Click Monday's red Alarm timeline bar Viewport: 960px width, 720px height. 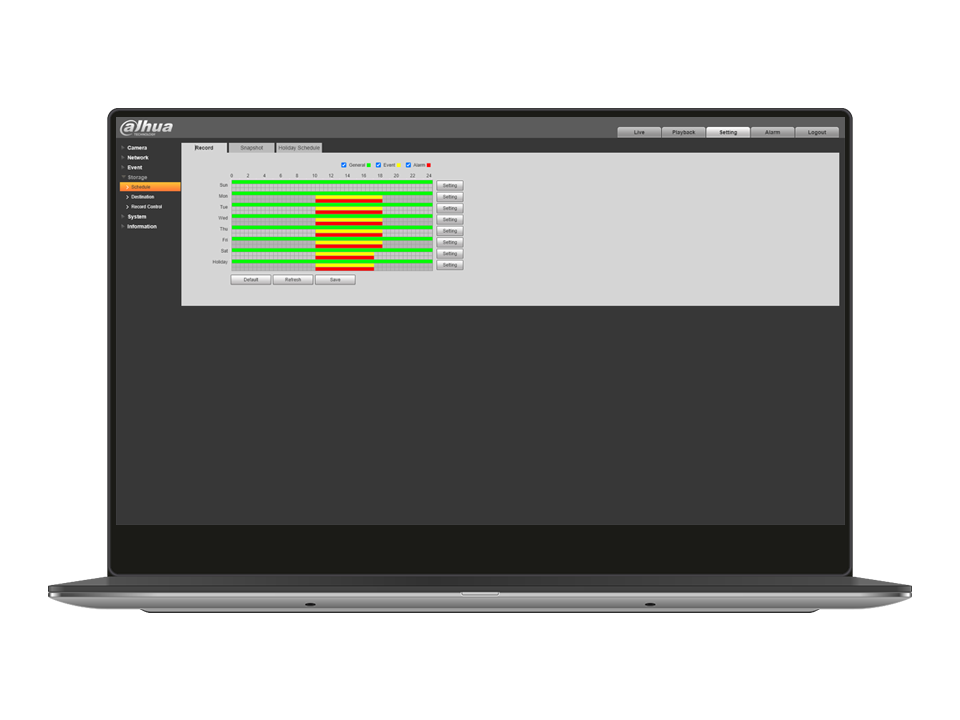tap(349, 201)
